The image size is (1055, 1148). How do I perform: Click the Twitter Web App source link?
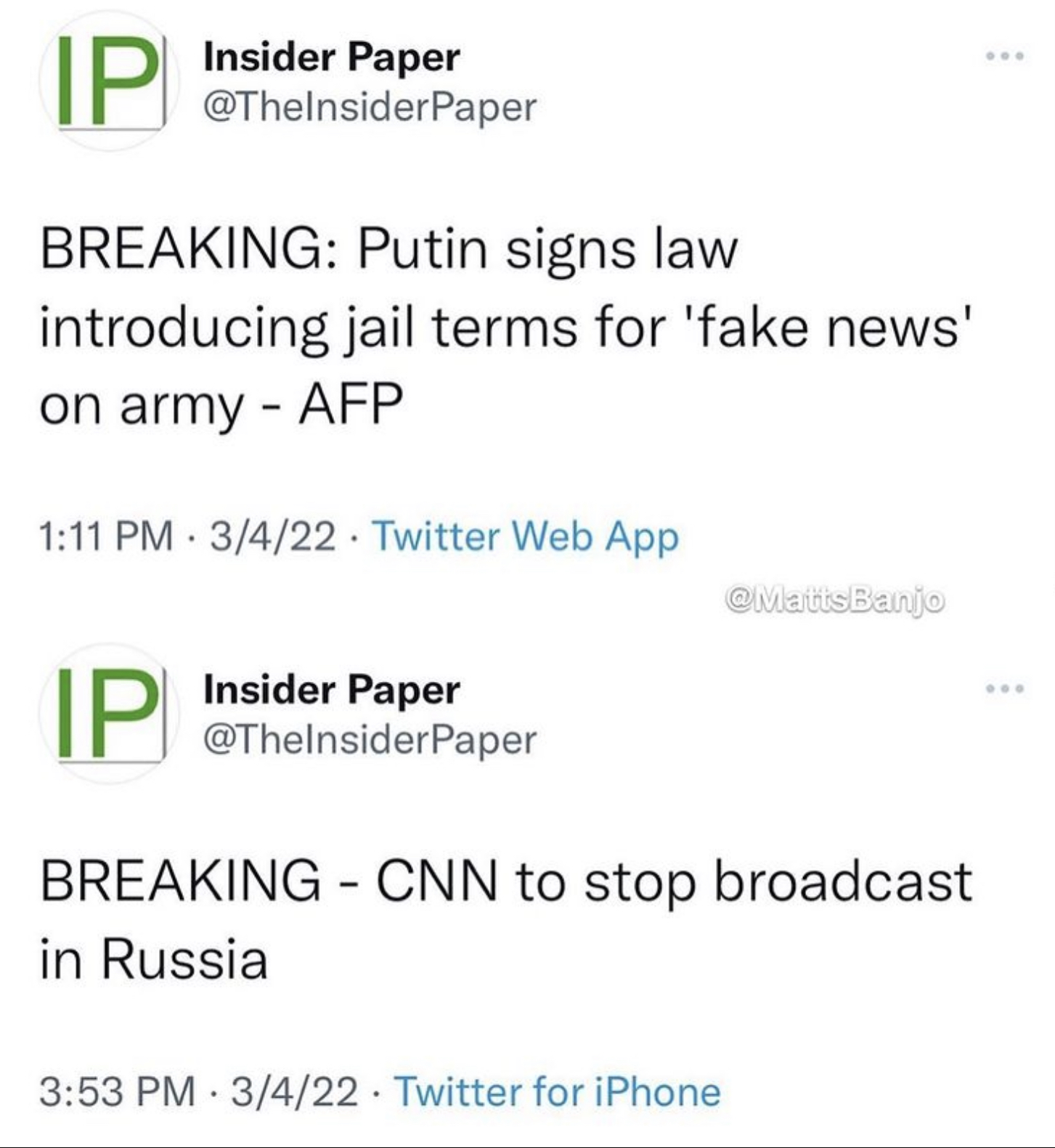[526, 537]
